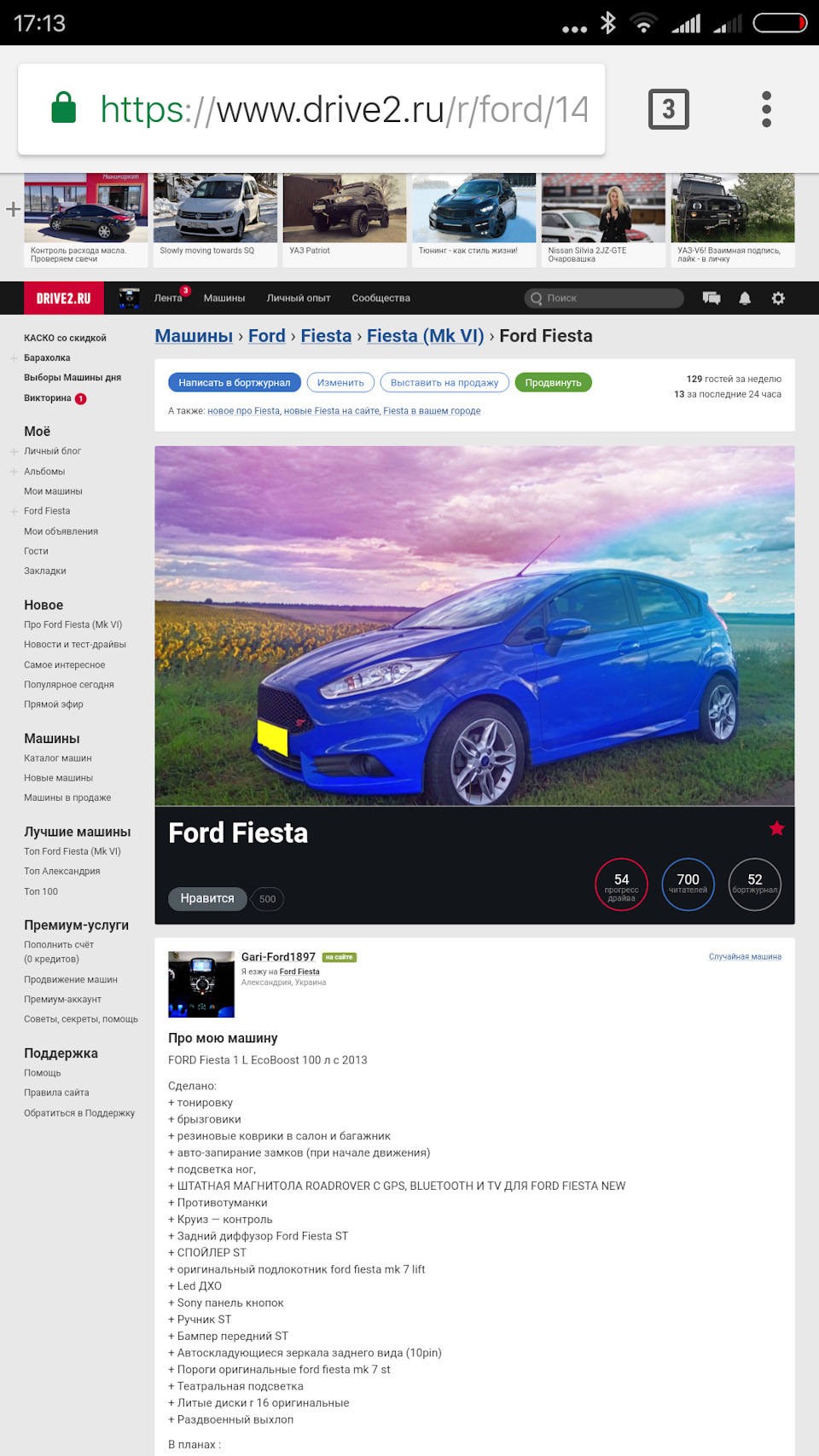Screen dimensions: 819x1456
Task: Expand the plus next to Альбомы
Action: point(14,472)
